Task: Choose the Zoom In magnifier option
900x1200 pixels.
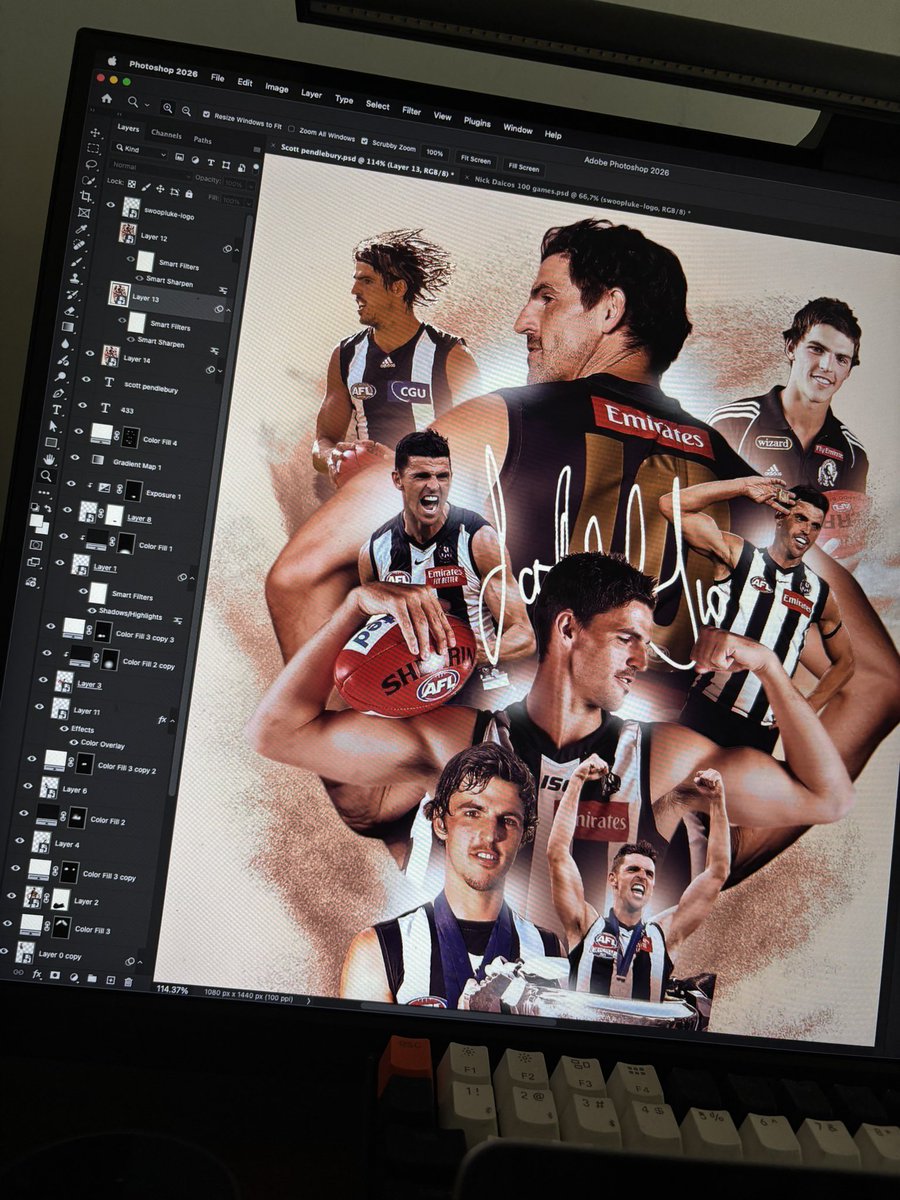Action: click(167, 107)
